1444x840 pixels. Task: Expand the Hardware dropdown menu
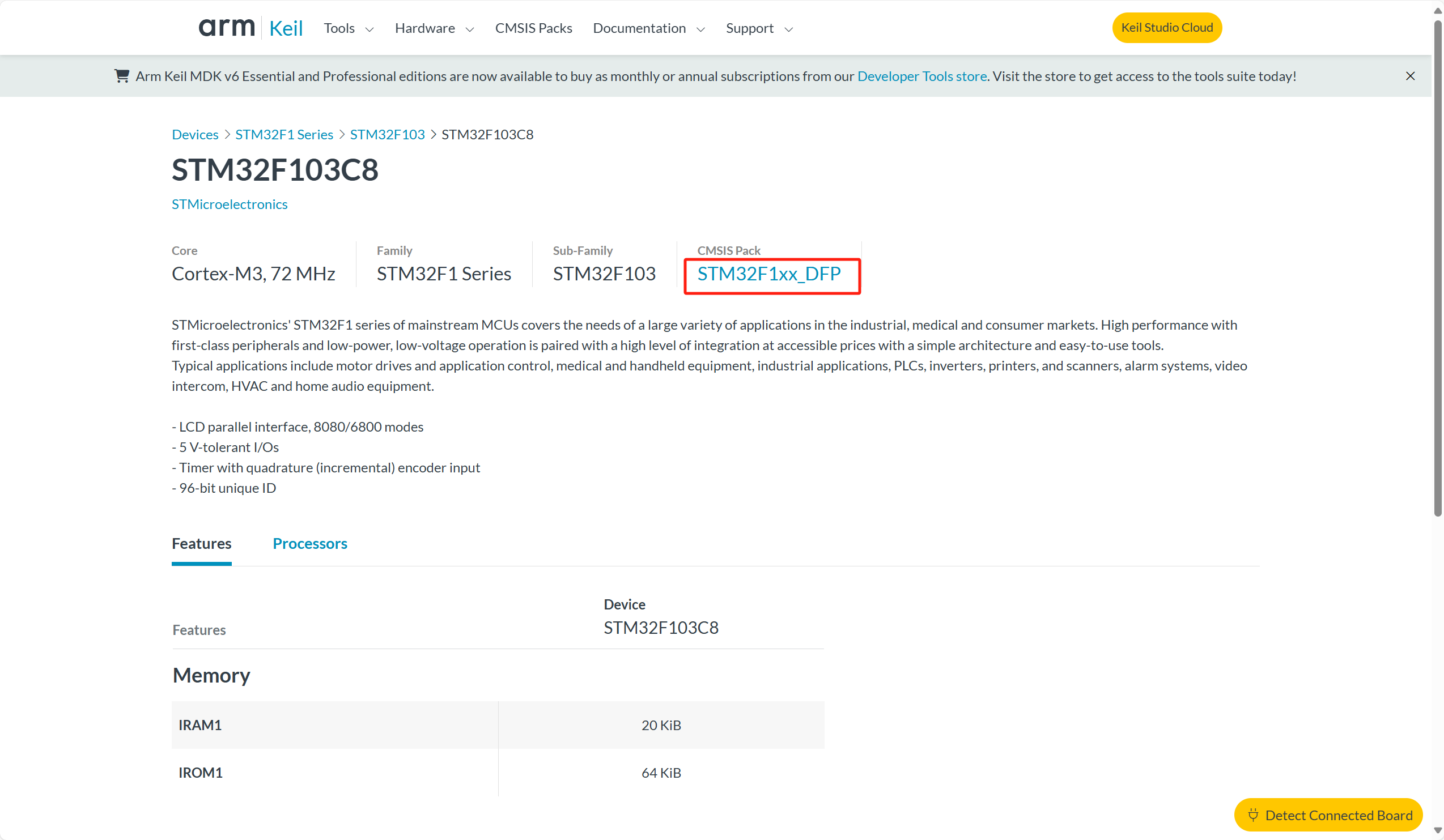click(434, 28)
